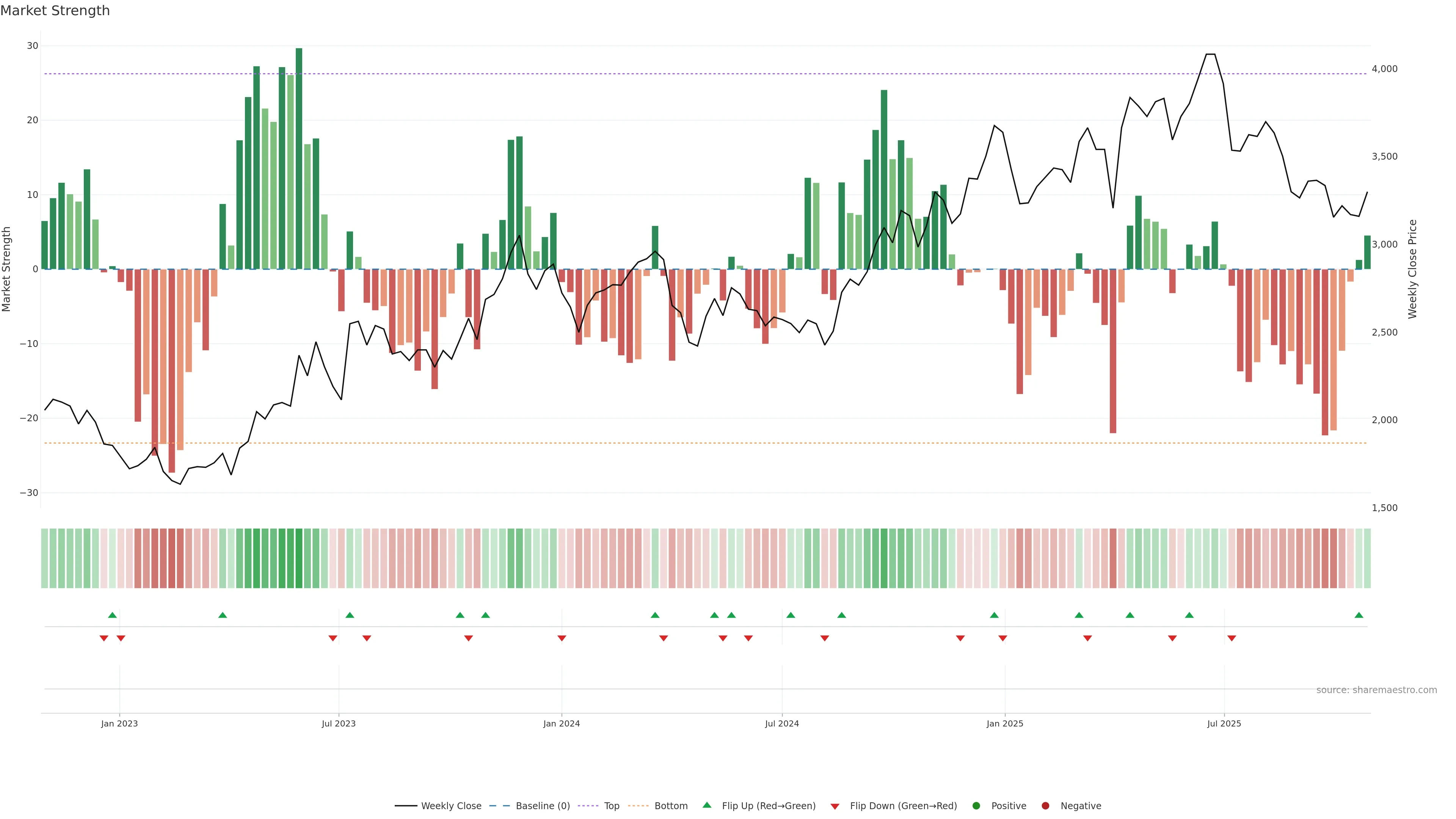Click the Negative red circle legend icon
This screenshot has width=1456, height=819.
pyautogui.click(x=1045, y=806)
